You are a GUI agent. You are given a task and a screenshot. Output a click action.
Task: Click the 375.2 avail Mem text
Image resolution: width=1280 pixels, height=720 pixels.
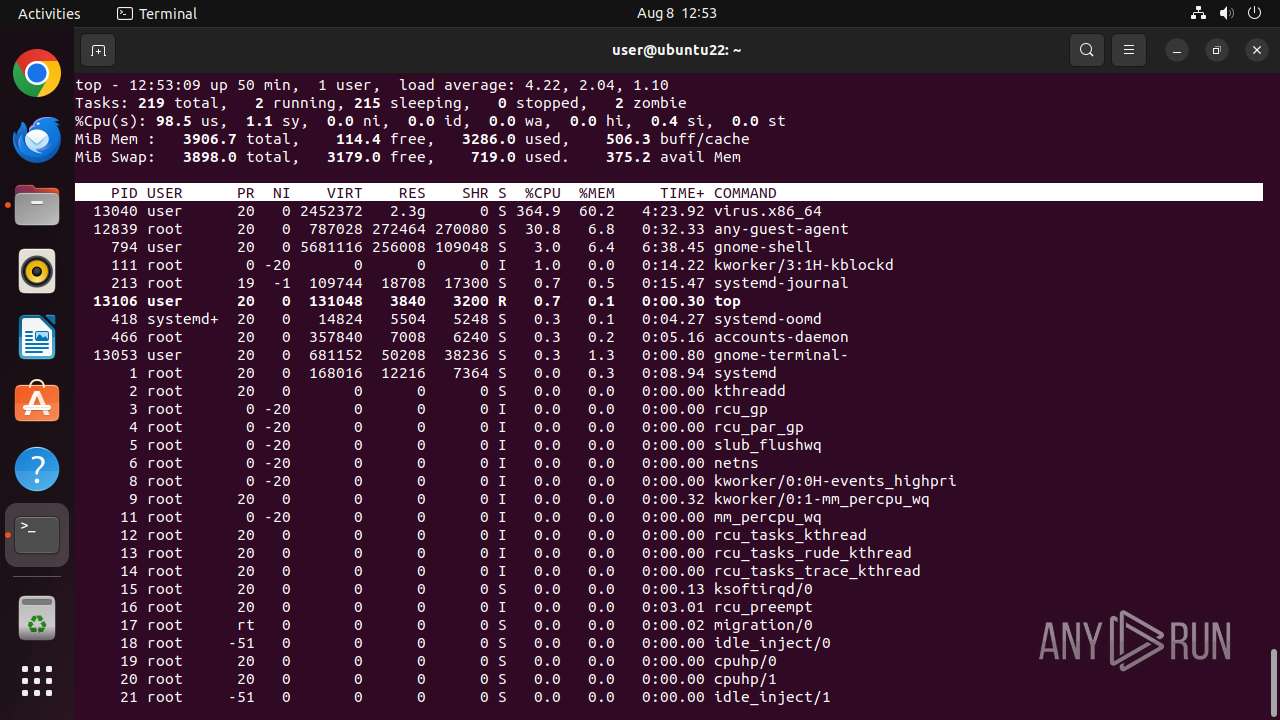click(x=673, y=157)
